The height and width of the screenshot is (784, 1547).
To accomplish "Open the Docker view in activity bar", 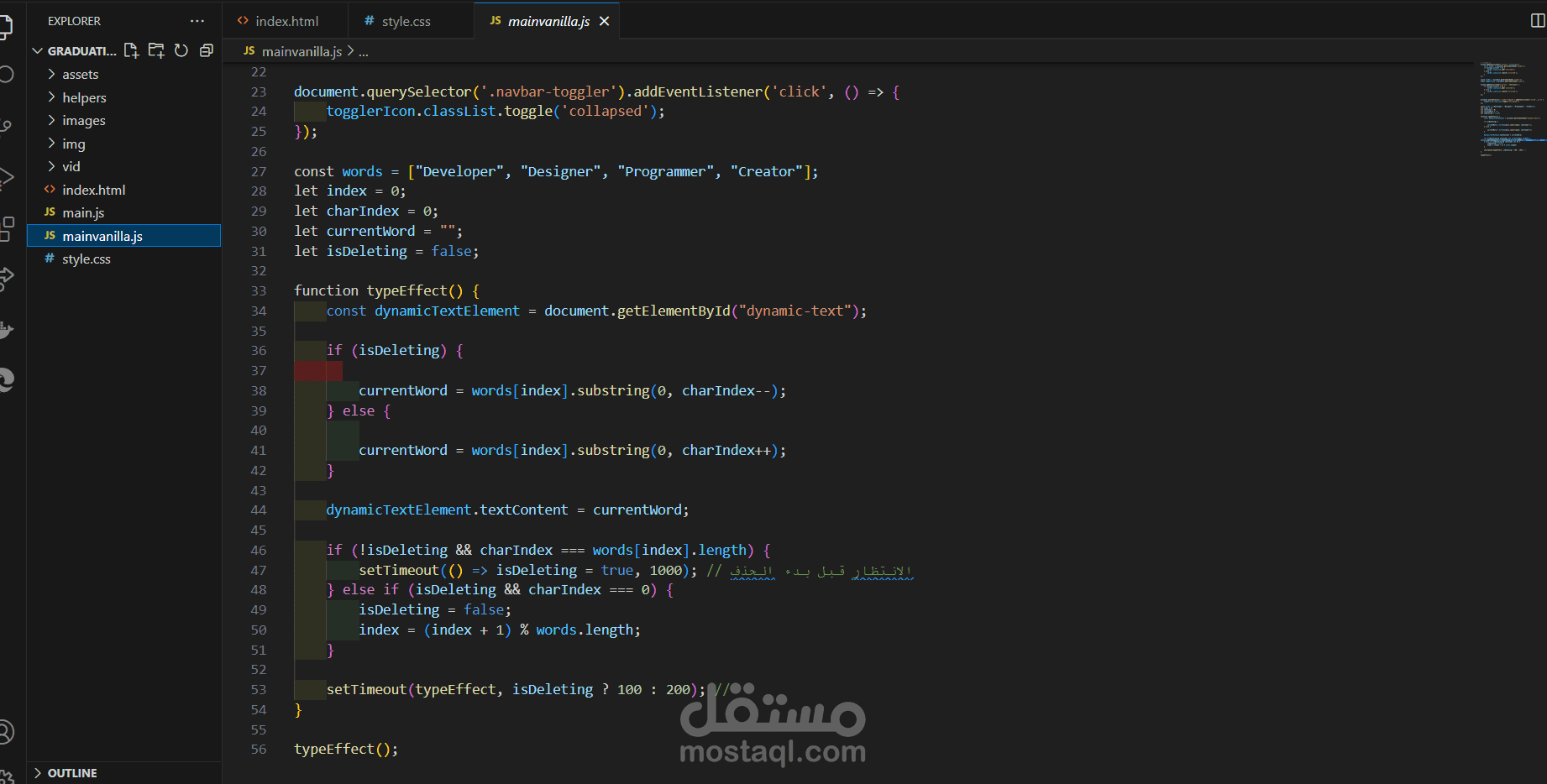I will pos(5,329).
